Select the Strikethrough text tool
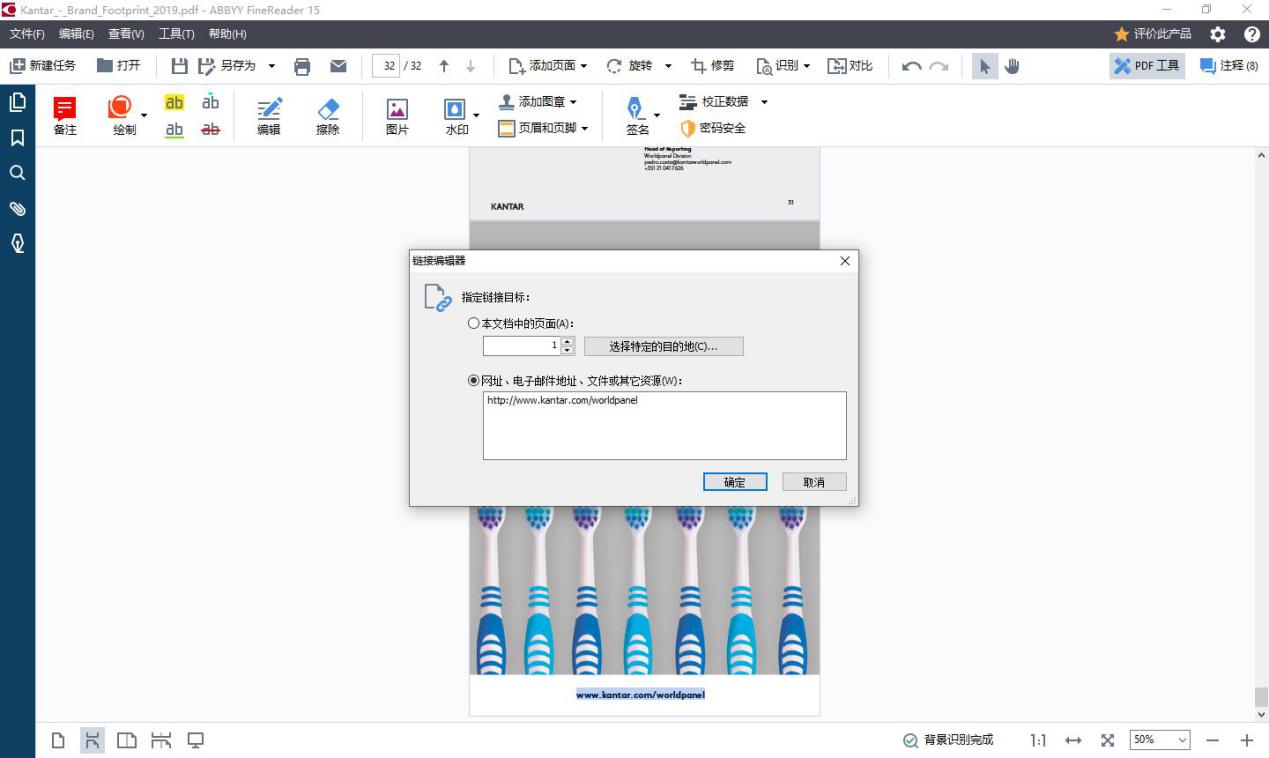1269x758 pixels. point(210,129)
